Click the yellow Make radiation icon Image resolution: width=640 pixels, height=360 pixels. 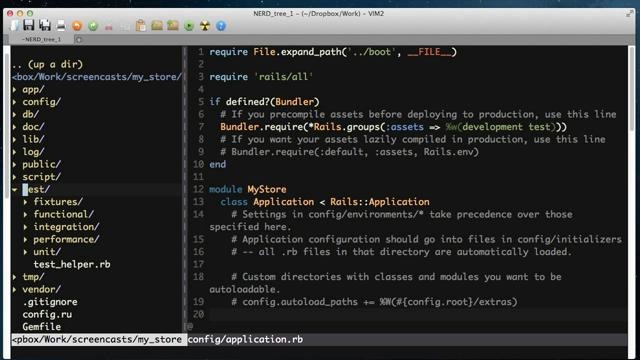point(205,26)
